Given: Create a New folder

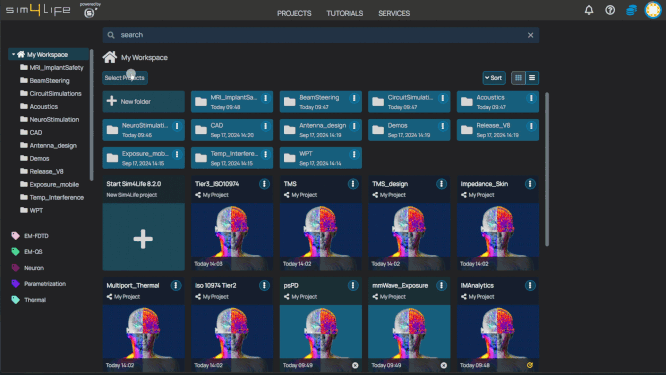Looking at the screenshot, I should [x=144, y=102].
